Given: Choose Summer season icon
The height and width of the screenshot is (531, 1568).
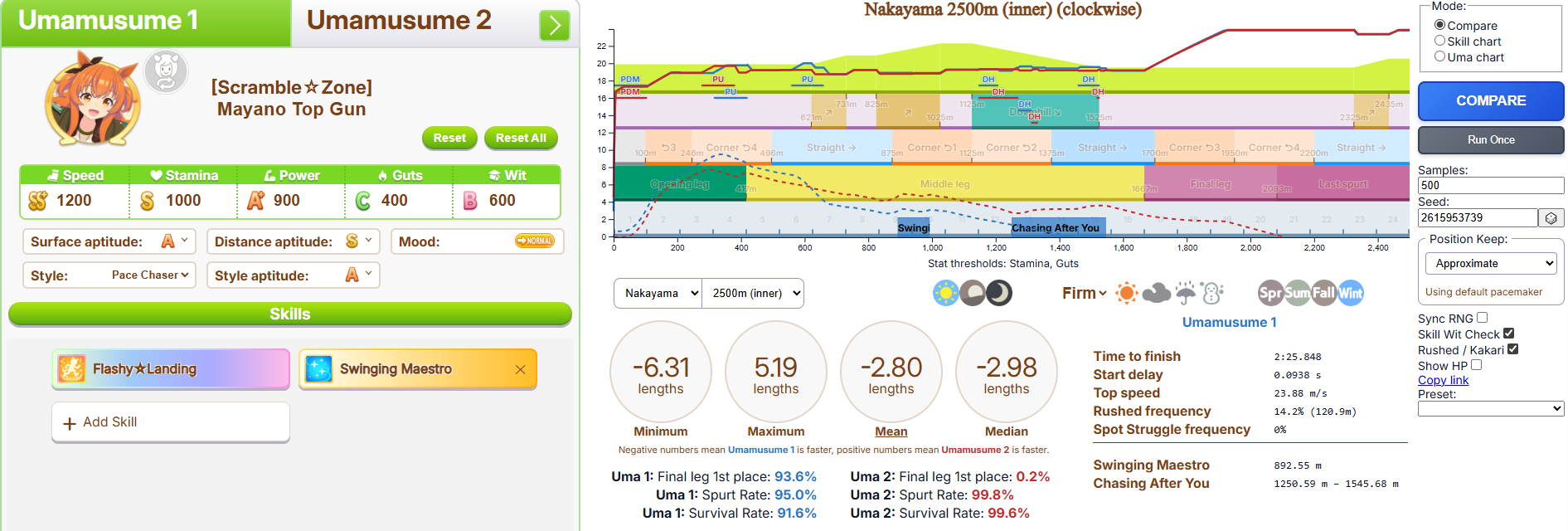Looking at the screenshot, I should 1297,293.
